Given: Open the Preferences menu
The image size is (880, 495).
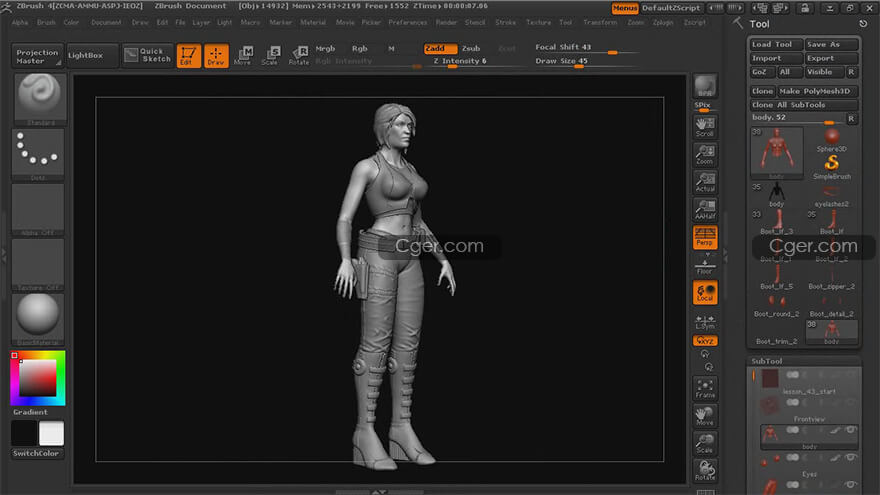Looking at the screenshot, I should pyautogui.click(x=407, y=22).
